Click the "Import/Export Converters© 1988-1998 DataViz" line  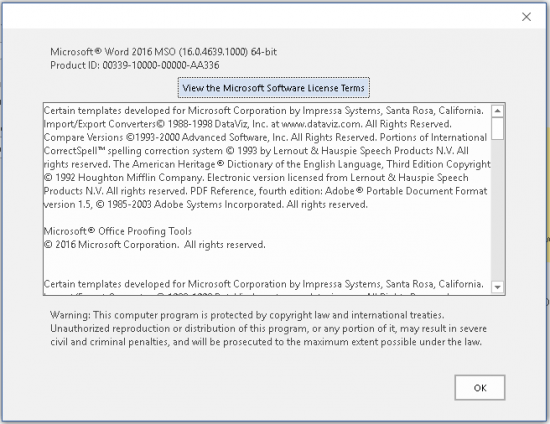pos(248,124)
